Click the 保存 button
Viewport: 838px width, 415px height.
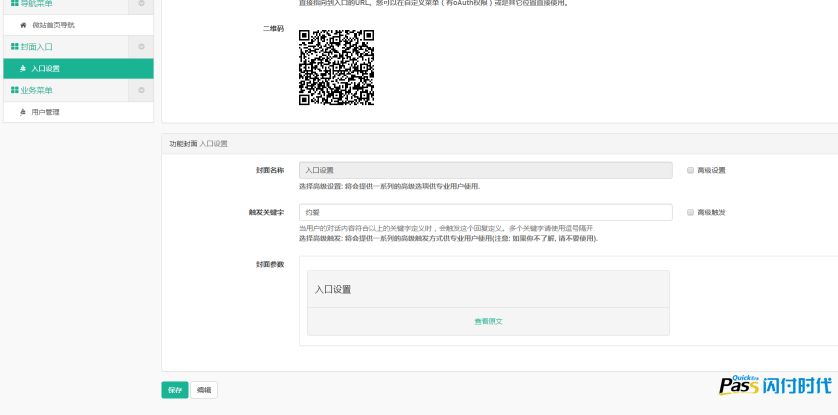pos(175,390)
